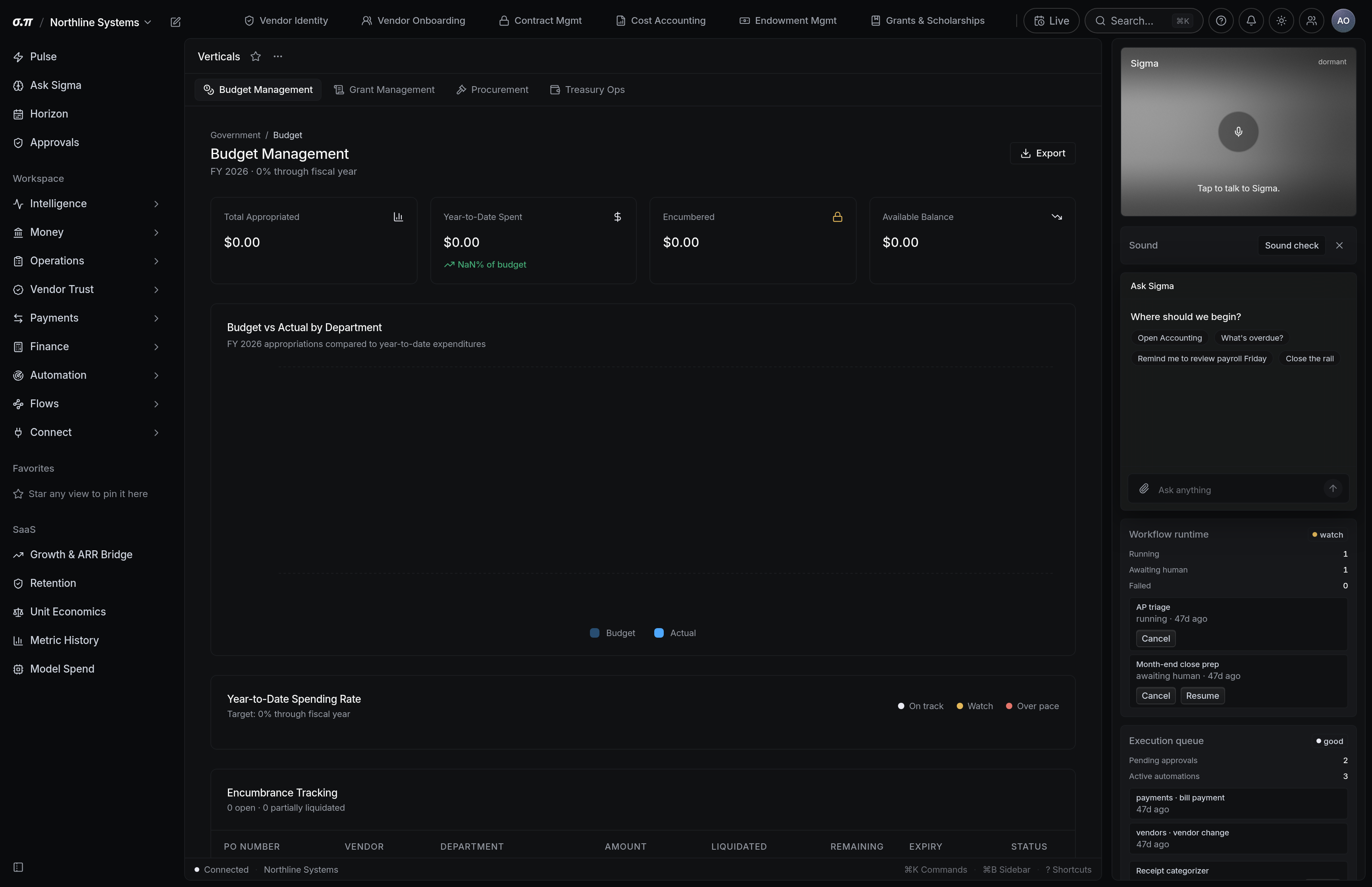This screenshot has width=1372, height=887.
Task: Open Cost Accounting in top navigation
Action: pos(660,21)
